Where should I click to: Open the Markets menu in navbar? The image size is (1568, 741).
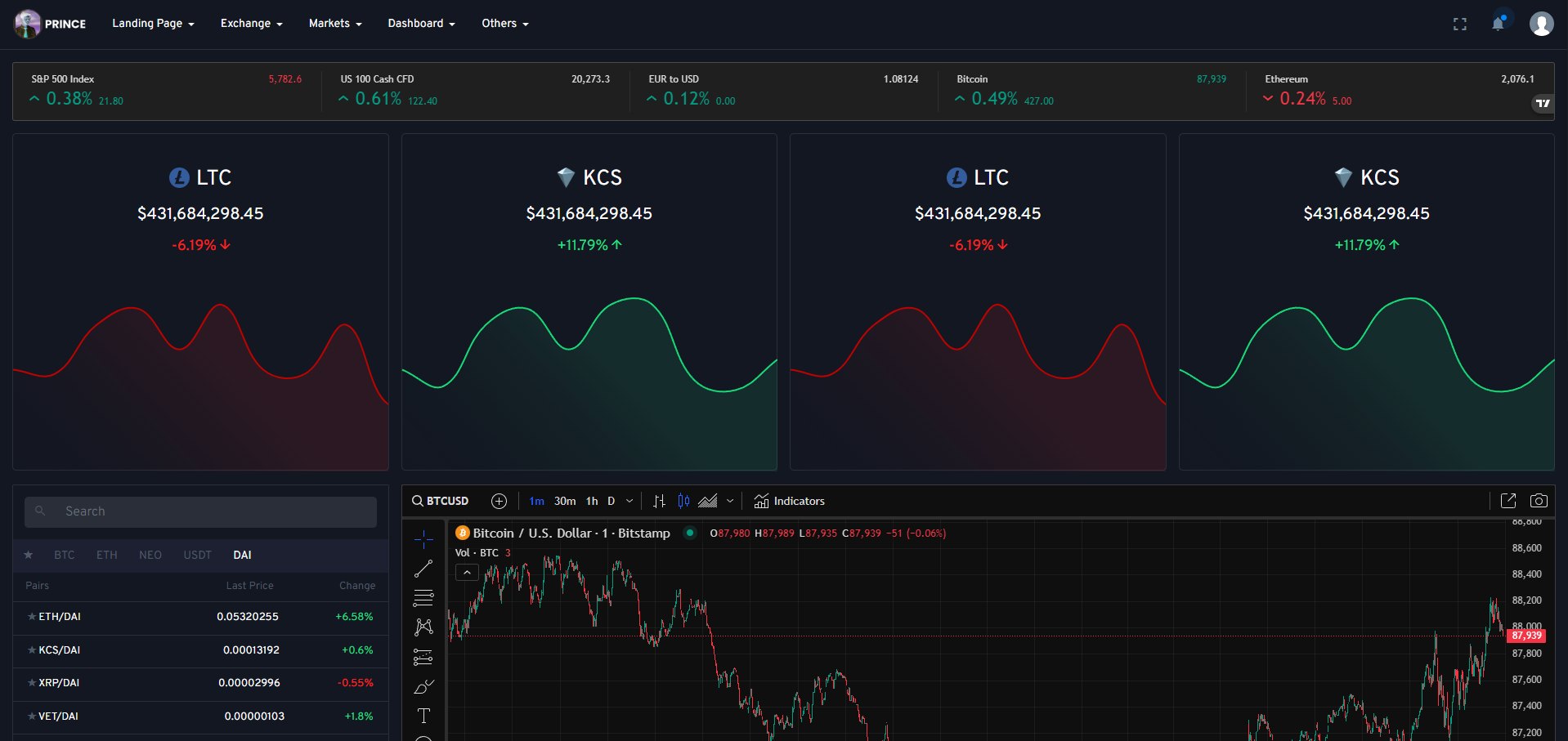[x=334, y=24]
